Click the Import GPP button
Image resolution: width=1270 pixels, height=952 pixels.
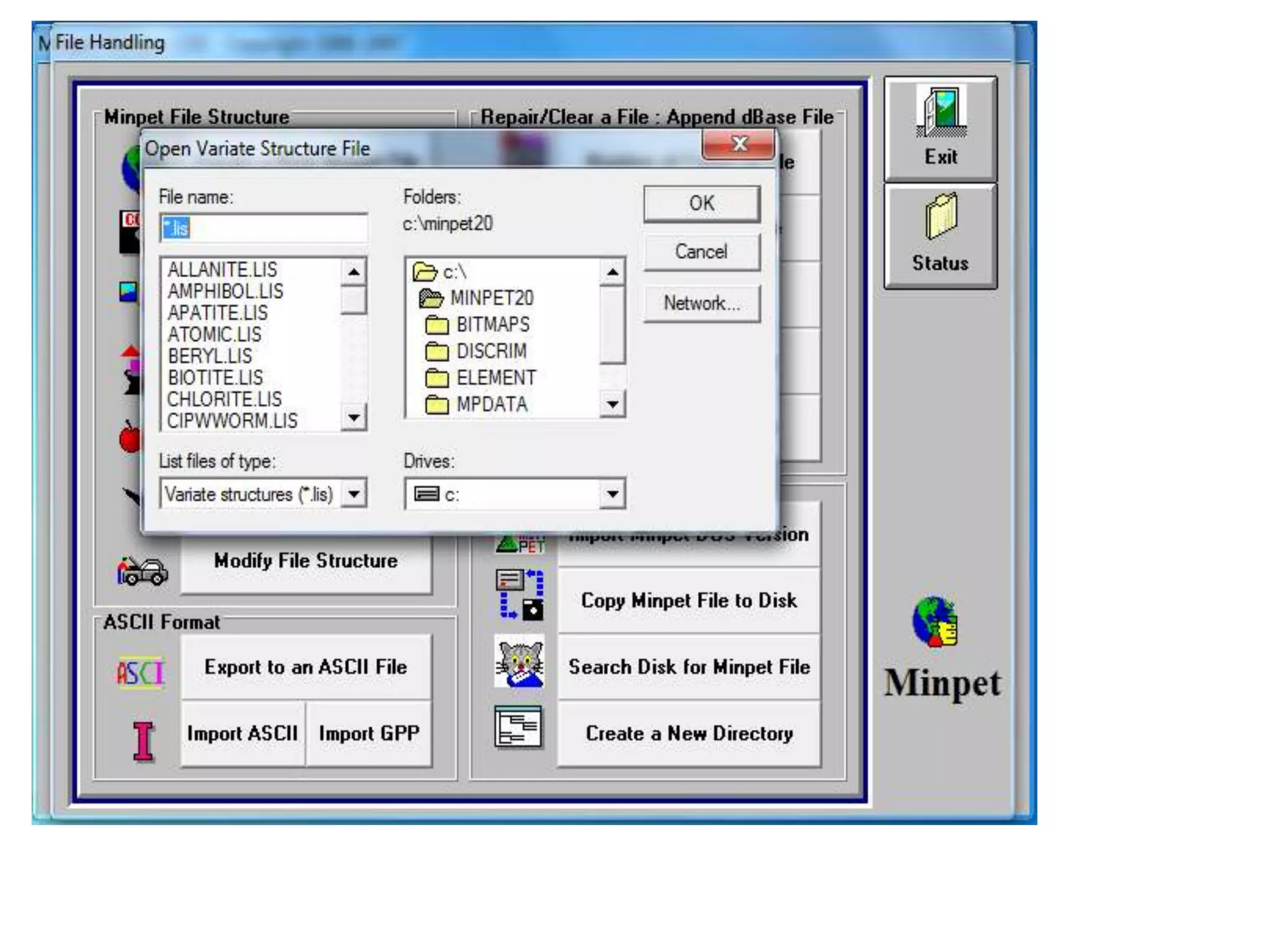pyautogui.click(x=369, y=733)
